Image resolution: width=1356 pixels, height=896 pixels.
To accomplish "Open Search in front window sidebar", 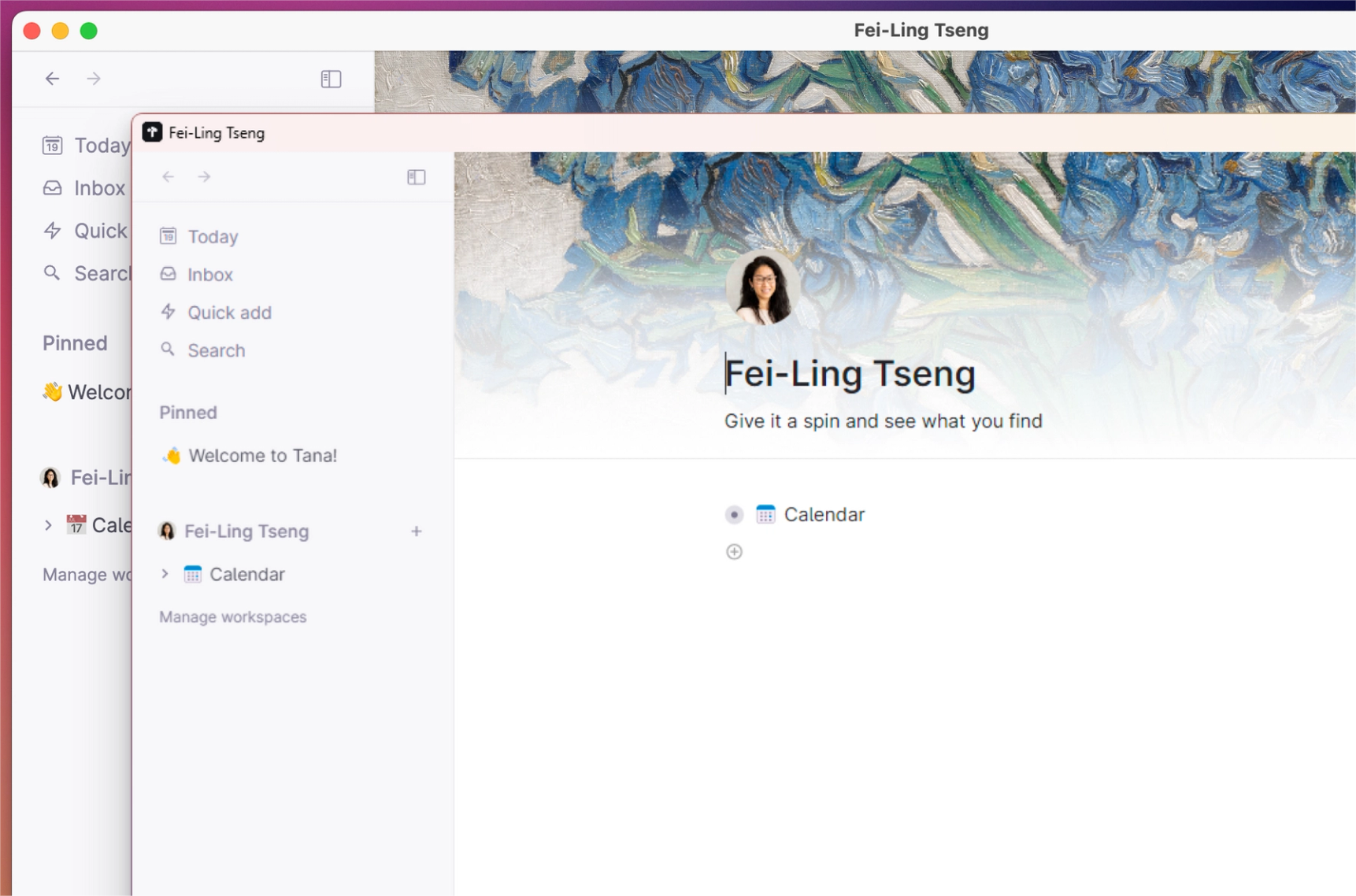I will (x=217, y=350).
